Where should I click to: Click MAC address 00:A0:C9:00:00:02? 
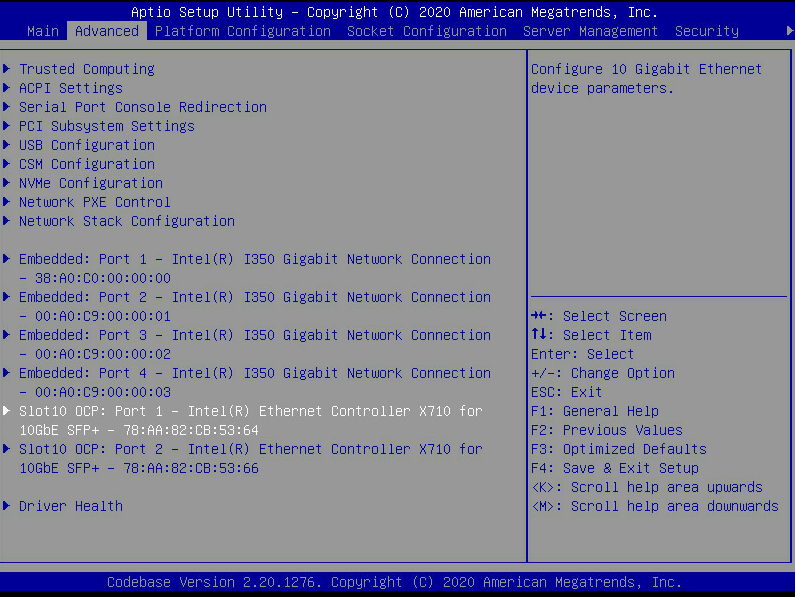click(103, 354)
